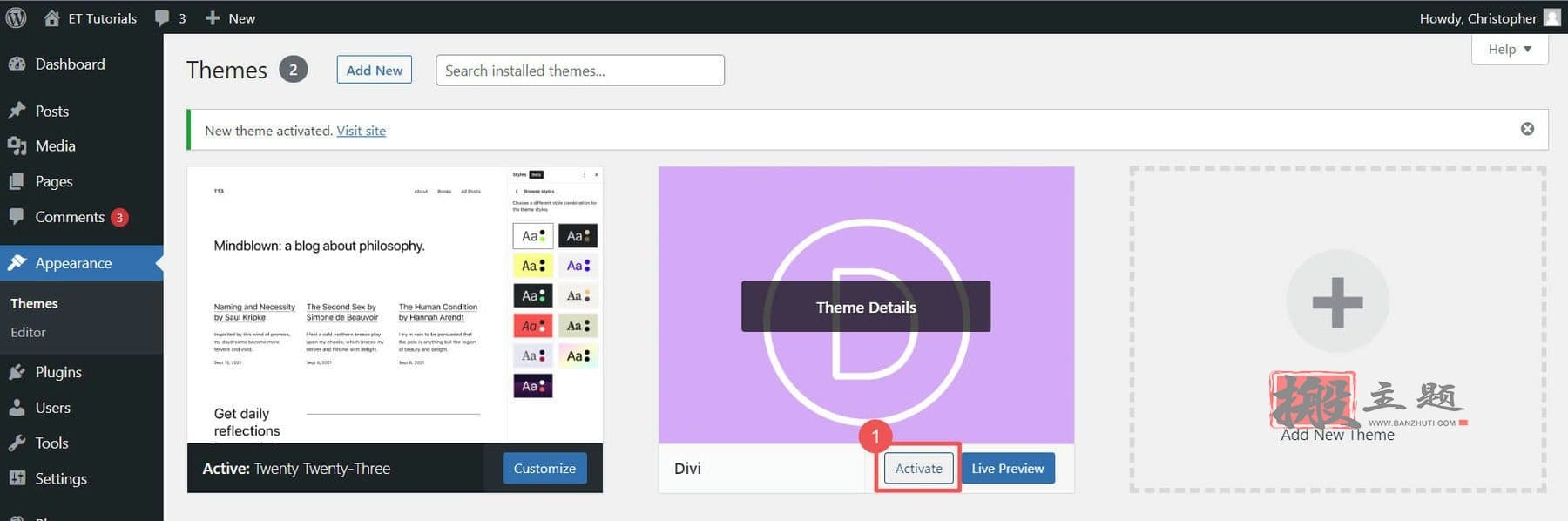The width and height of the screenshot is (1568, 521).
Task: Click the Pages icon in sidebar
Action: (17, 181)
